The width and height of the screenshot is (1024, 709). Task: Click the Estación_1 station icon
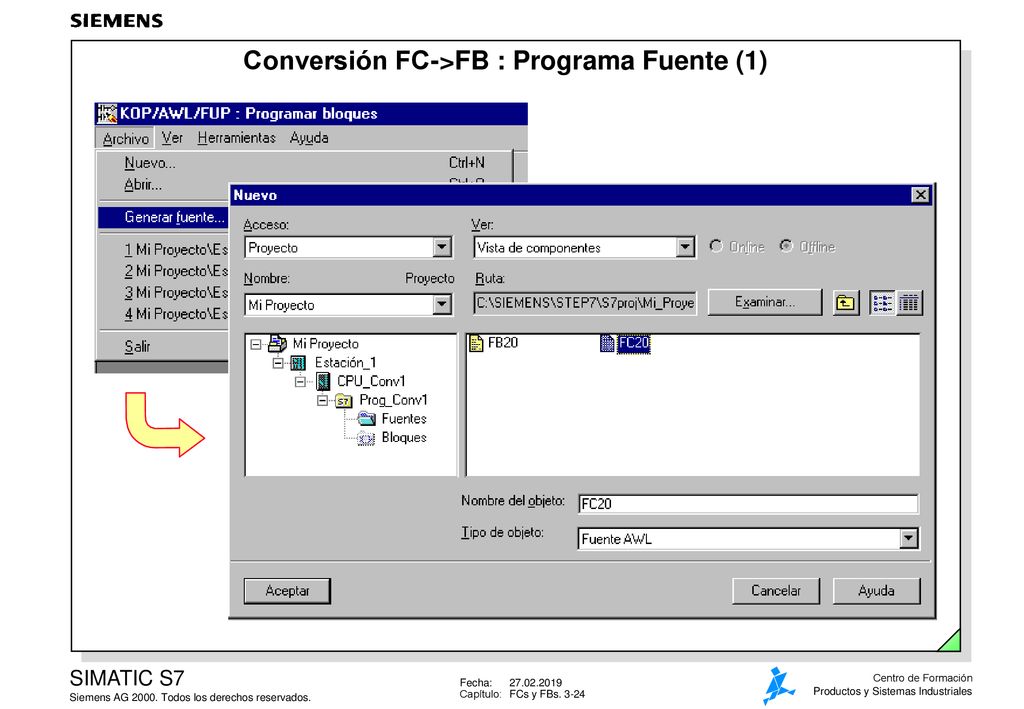[298, 362]
